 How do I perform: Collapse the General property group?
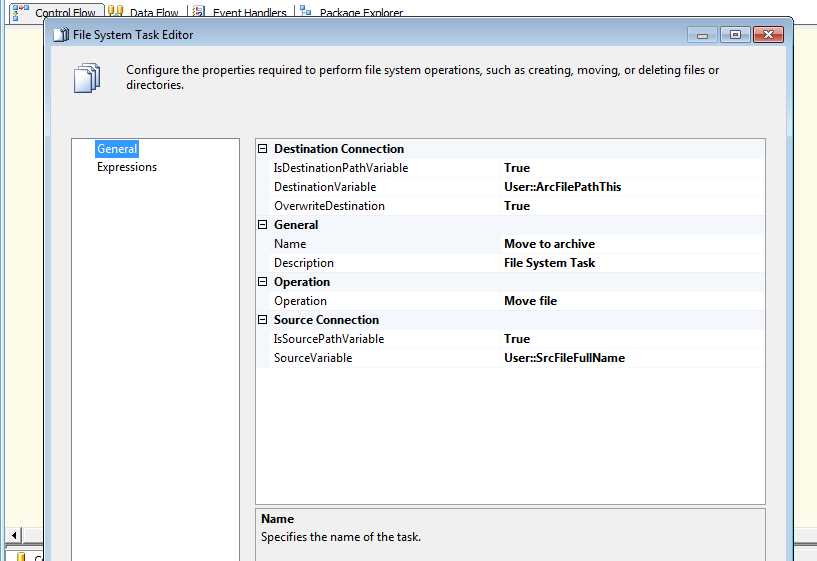pos(263,225)
